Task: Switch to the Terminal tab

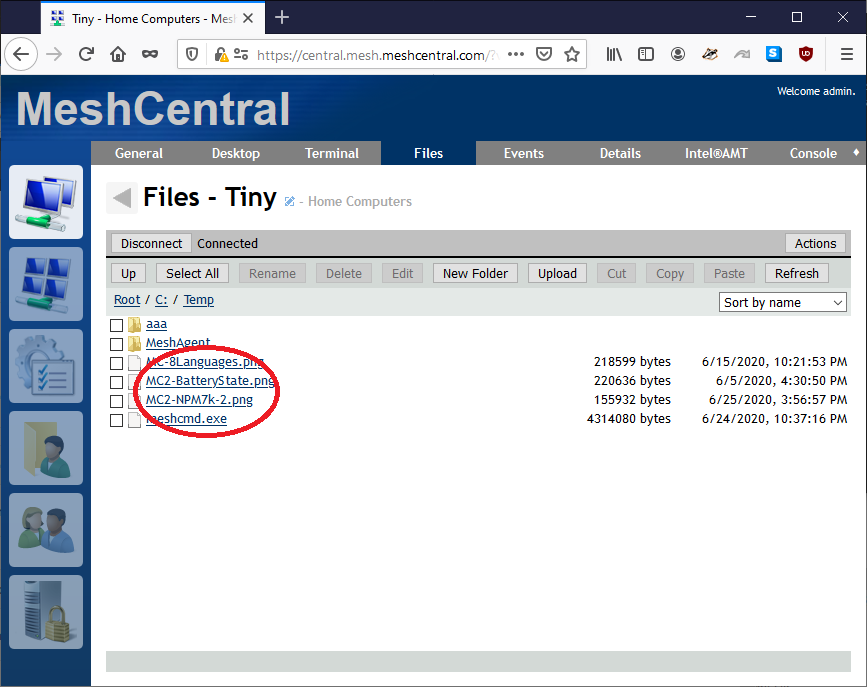Action: point(331,153)
